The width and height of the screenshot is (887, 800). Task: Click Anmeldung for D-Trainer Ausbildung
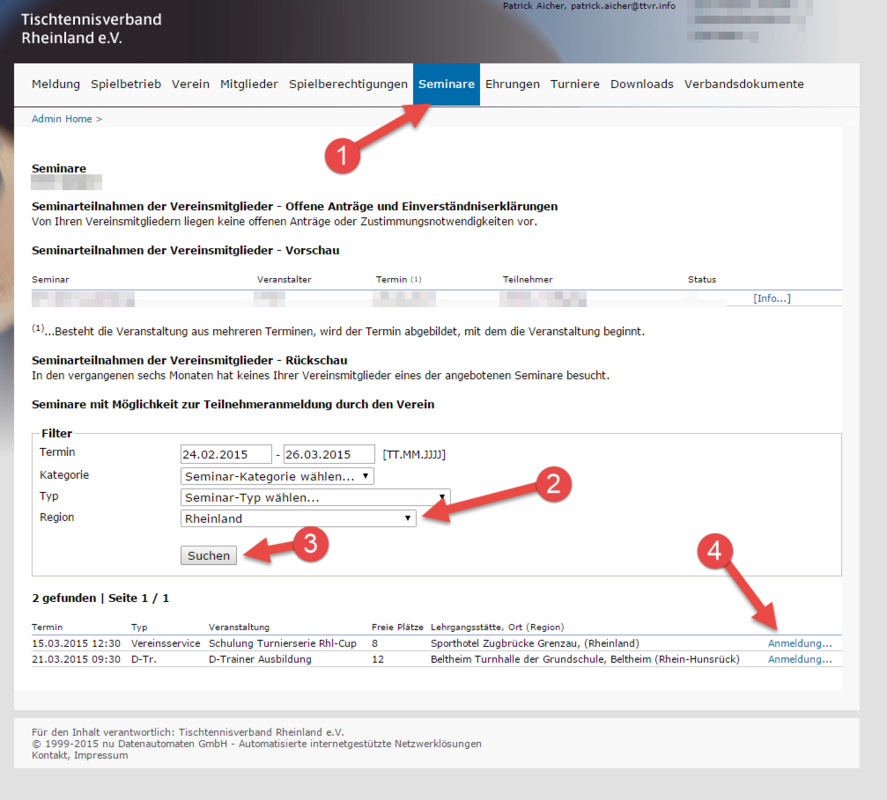point(799,659)
